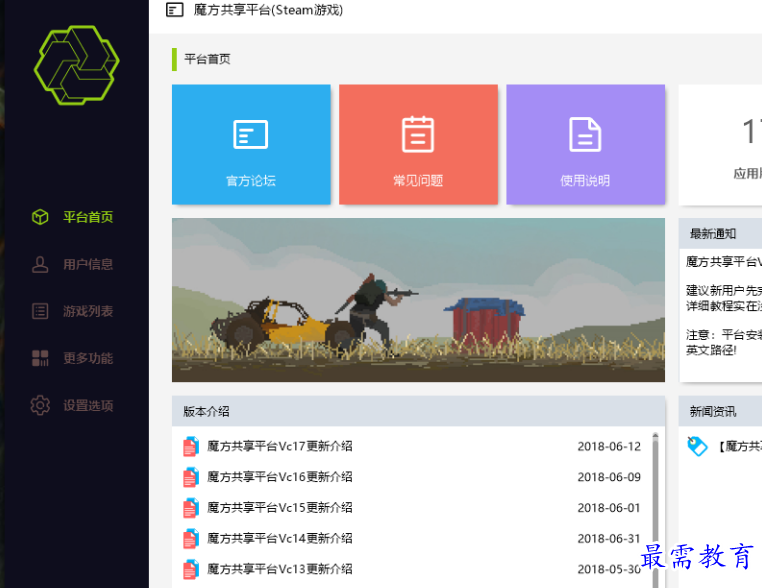Screen dimensions: 762x588
Task: Click the calendar icon in red tile
Action: click(x=418, y=134)
